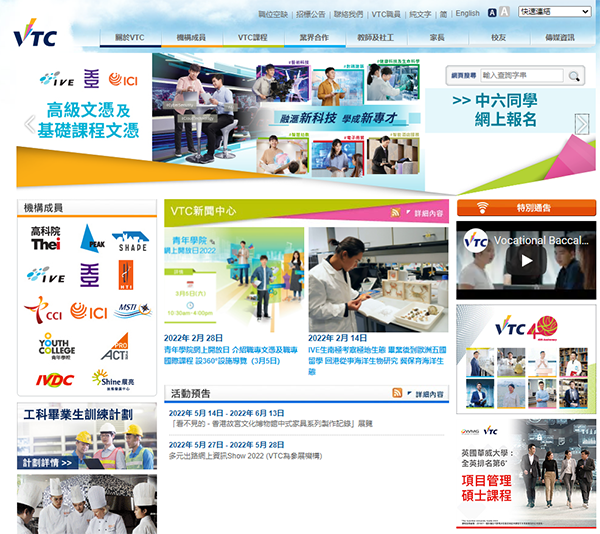Open the 職位空缺 link in top bar
600x534 pixels.
point(272,14)
